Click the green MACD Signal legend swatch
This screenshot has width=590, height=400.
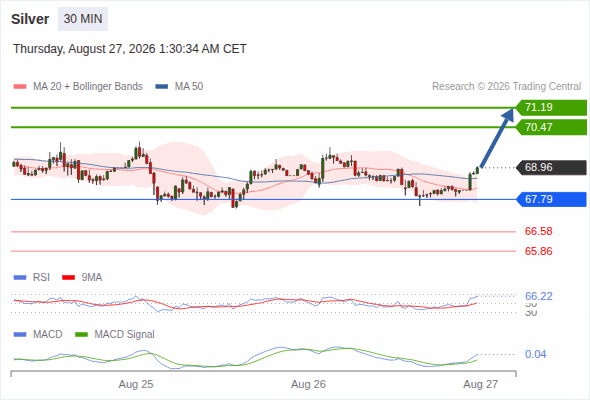[x=81, y=335]
